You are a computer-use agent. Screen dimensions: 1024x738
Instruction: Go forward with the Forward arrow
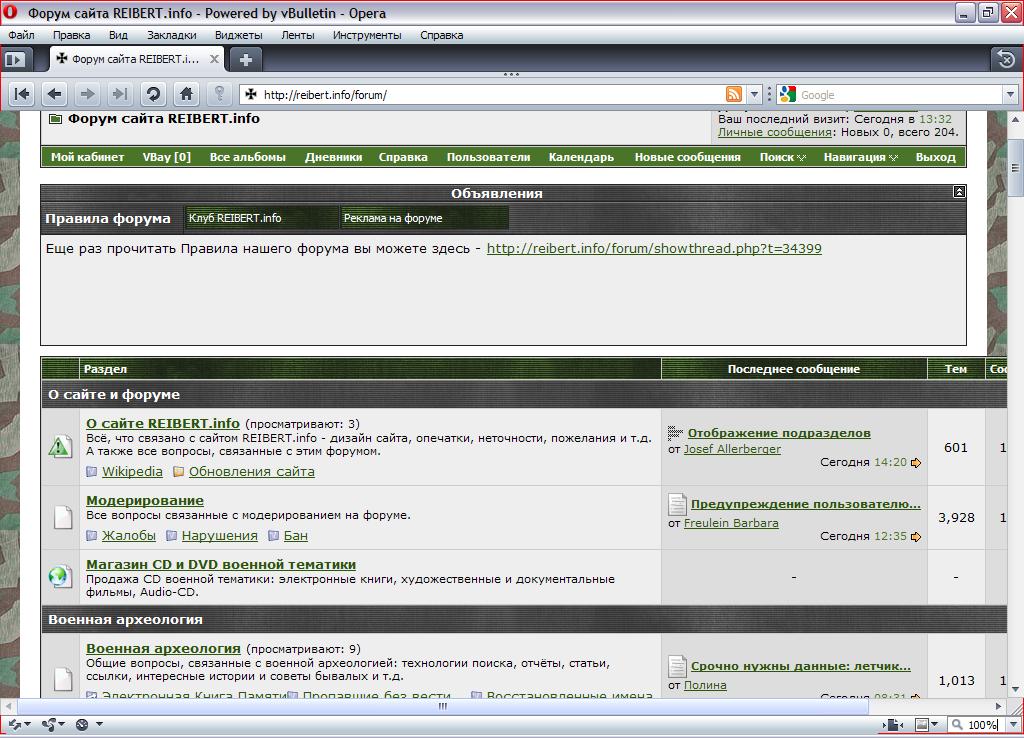point(88,95)
